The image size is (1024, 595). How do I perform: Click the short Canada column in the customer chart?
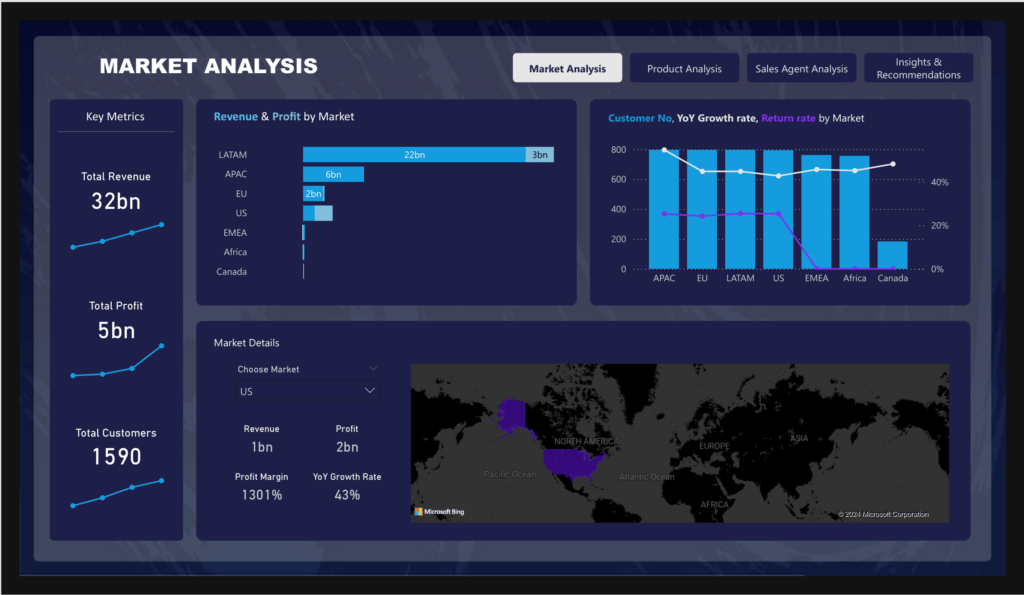click(x=892, y=255)
